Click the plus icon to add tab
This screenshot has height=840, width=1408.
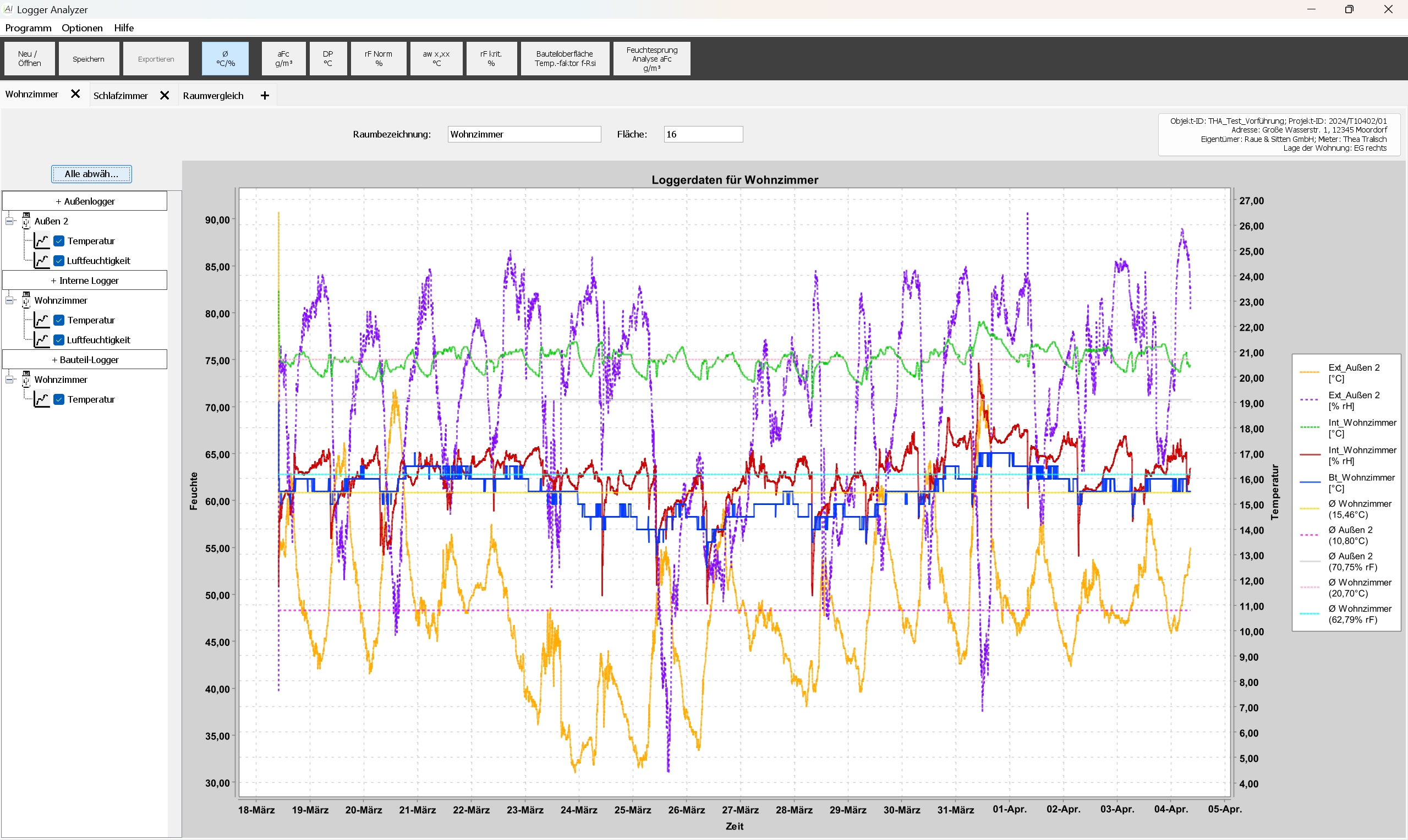265,96
